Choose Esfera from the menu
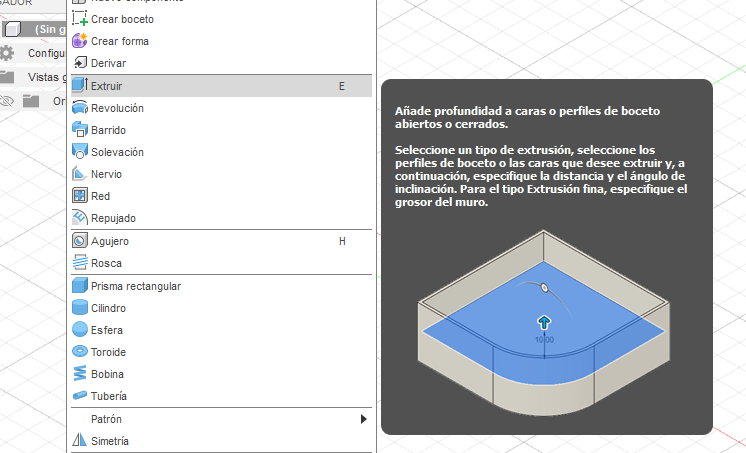 (221, 330)
